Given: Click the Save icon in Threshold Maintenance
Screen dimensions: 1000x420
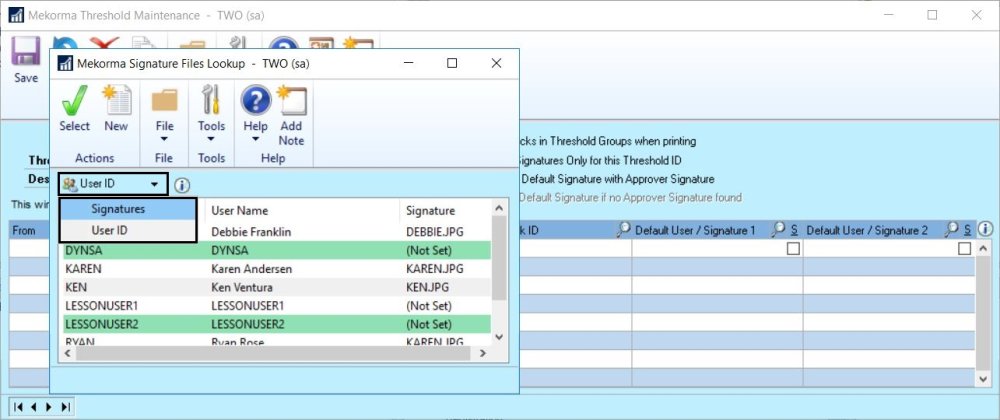Looking at the screenshot, I should 26,52.
